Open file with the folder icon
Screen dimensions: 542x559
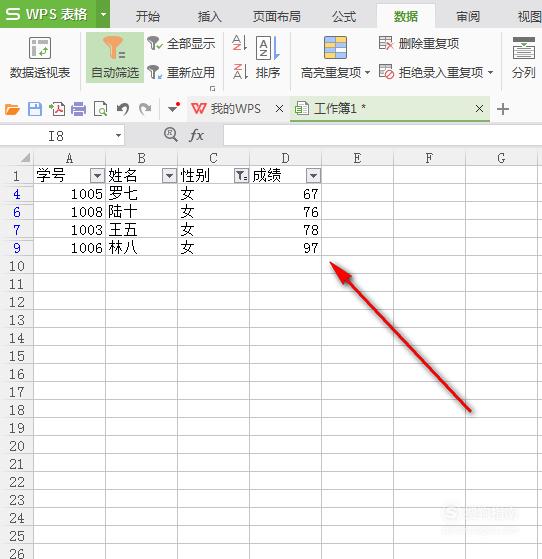point(12,109)
